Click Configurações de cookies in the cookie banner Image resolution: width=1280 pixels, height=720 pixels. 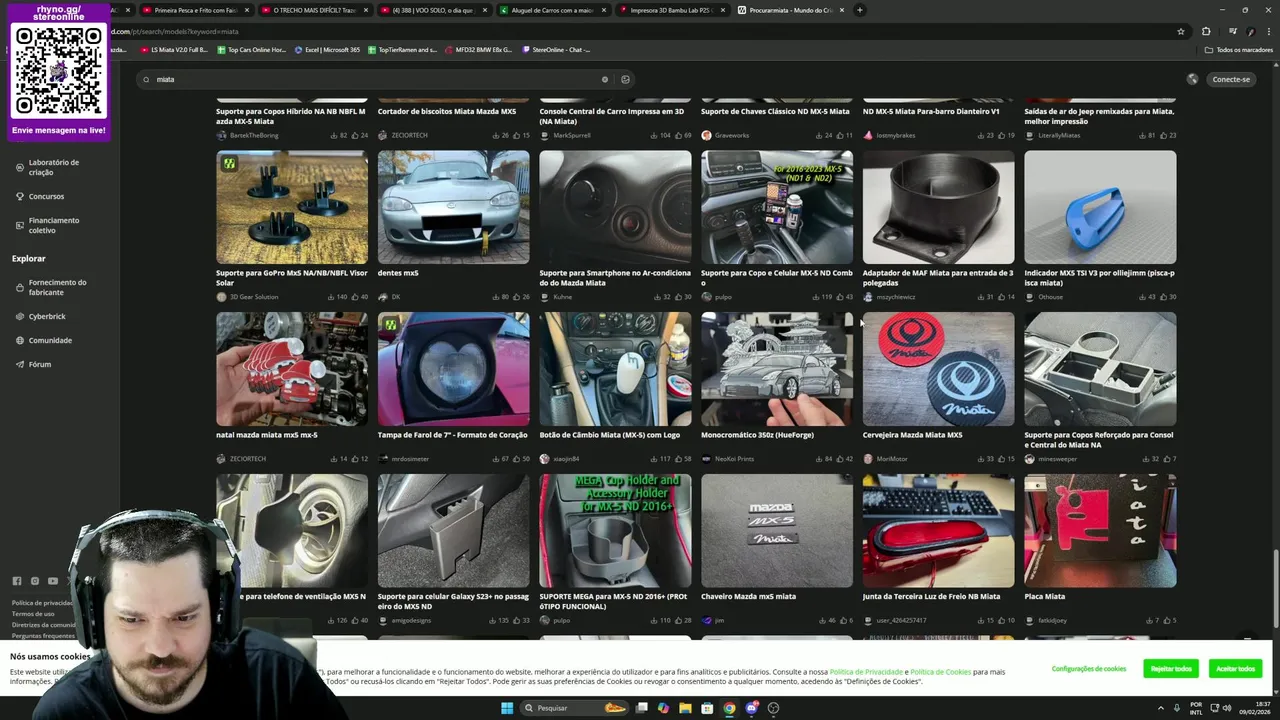point(1089,669)
